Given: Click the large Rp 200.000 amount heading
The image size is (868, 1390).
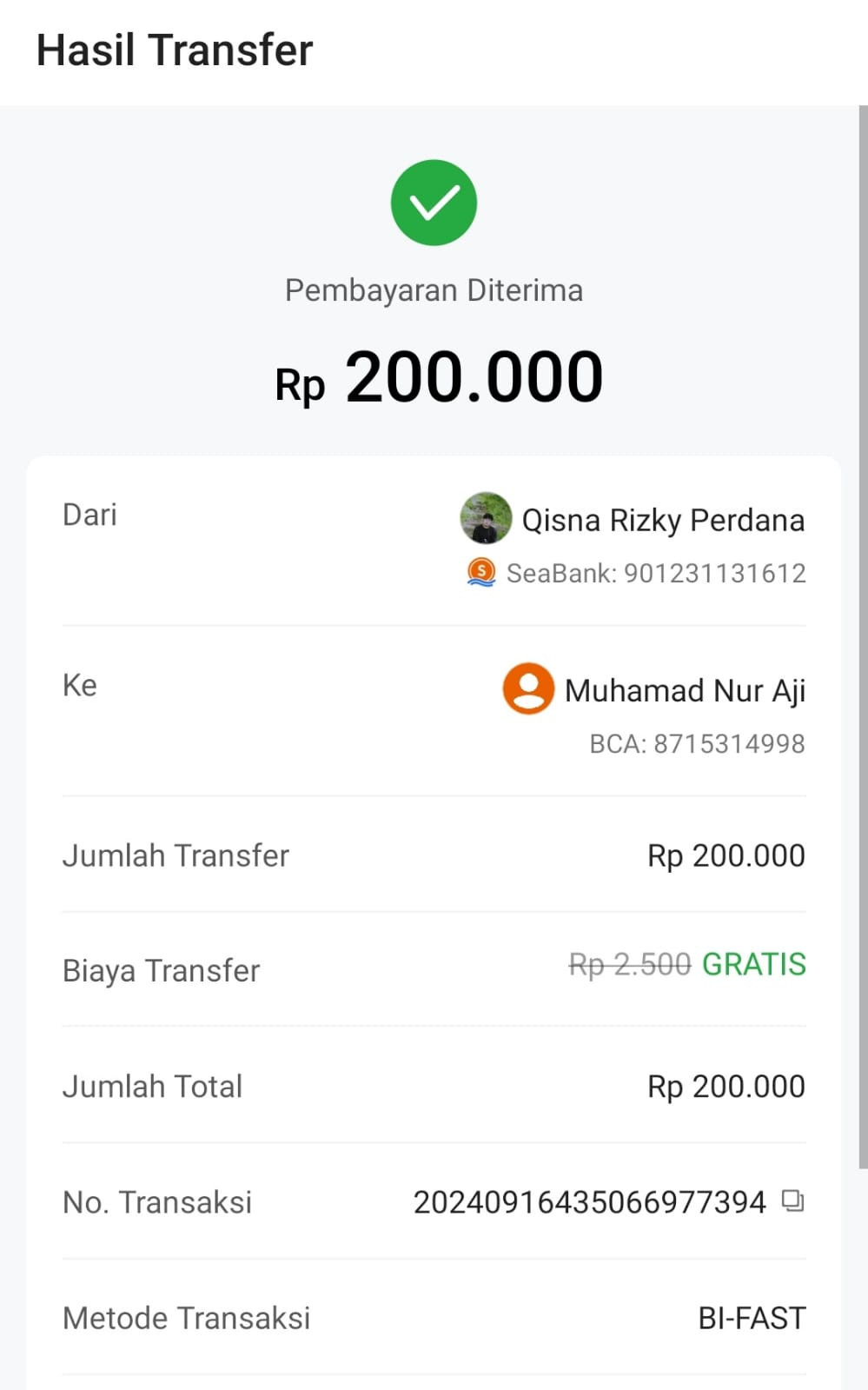Looking at the screenshot, I should [x=439, y=379].
